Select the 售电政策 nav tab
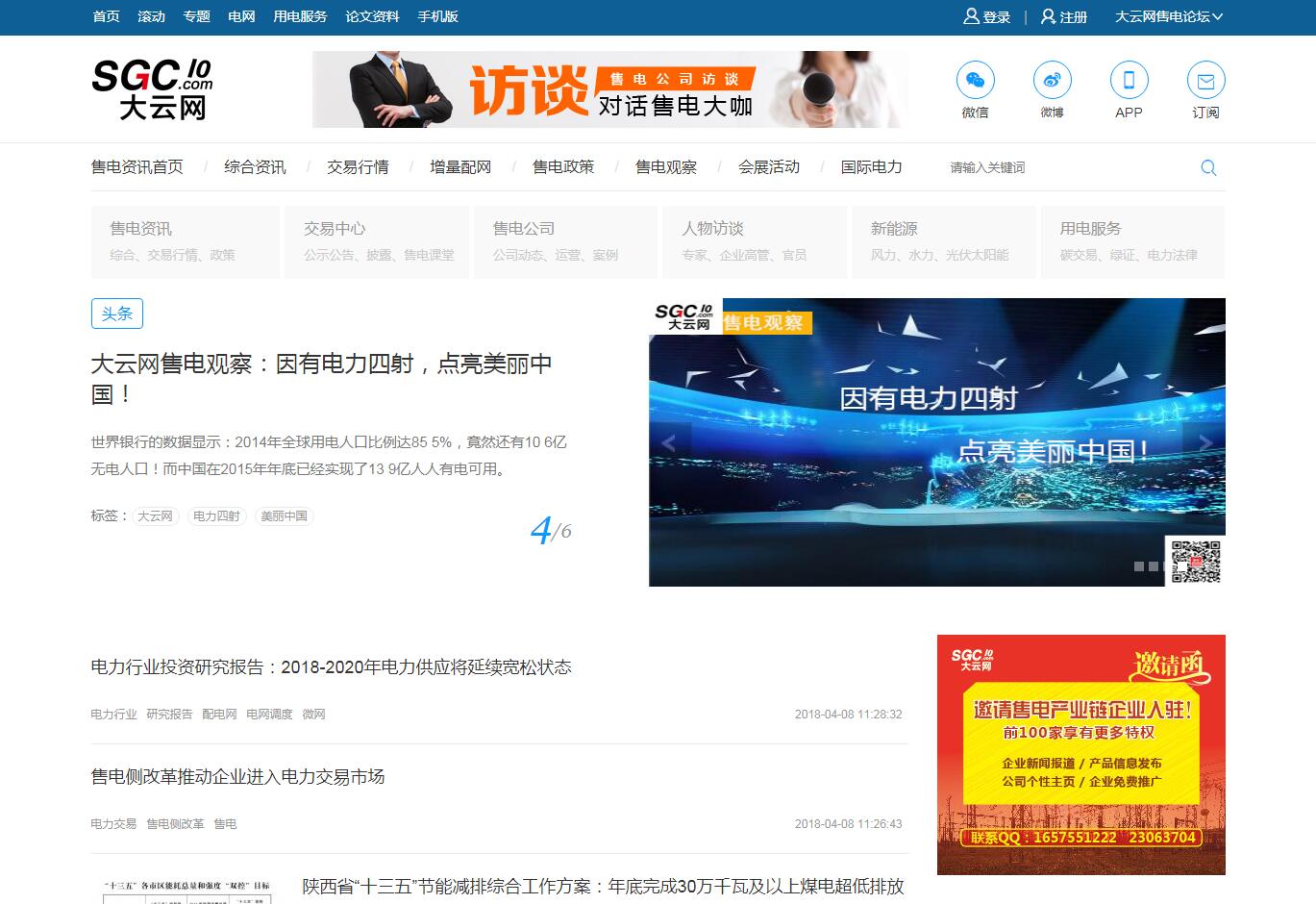The image size is (1316, 904). pyautogui.click(x=563, y=167)
